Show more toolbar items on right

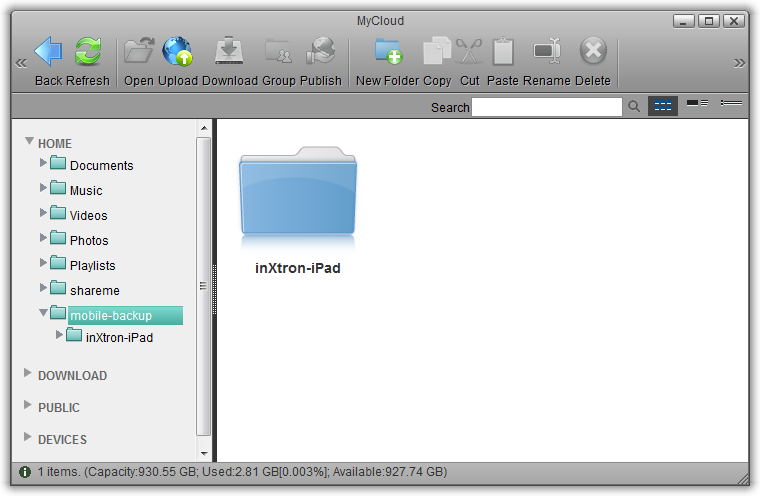click(739, 63)
